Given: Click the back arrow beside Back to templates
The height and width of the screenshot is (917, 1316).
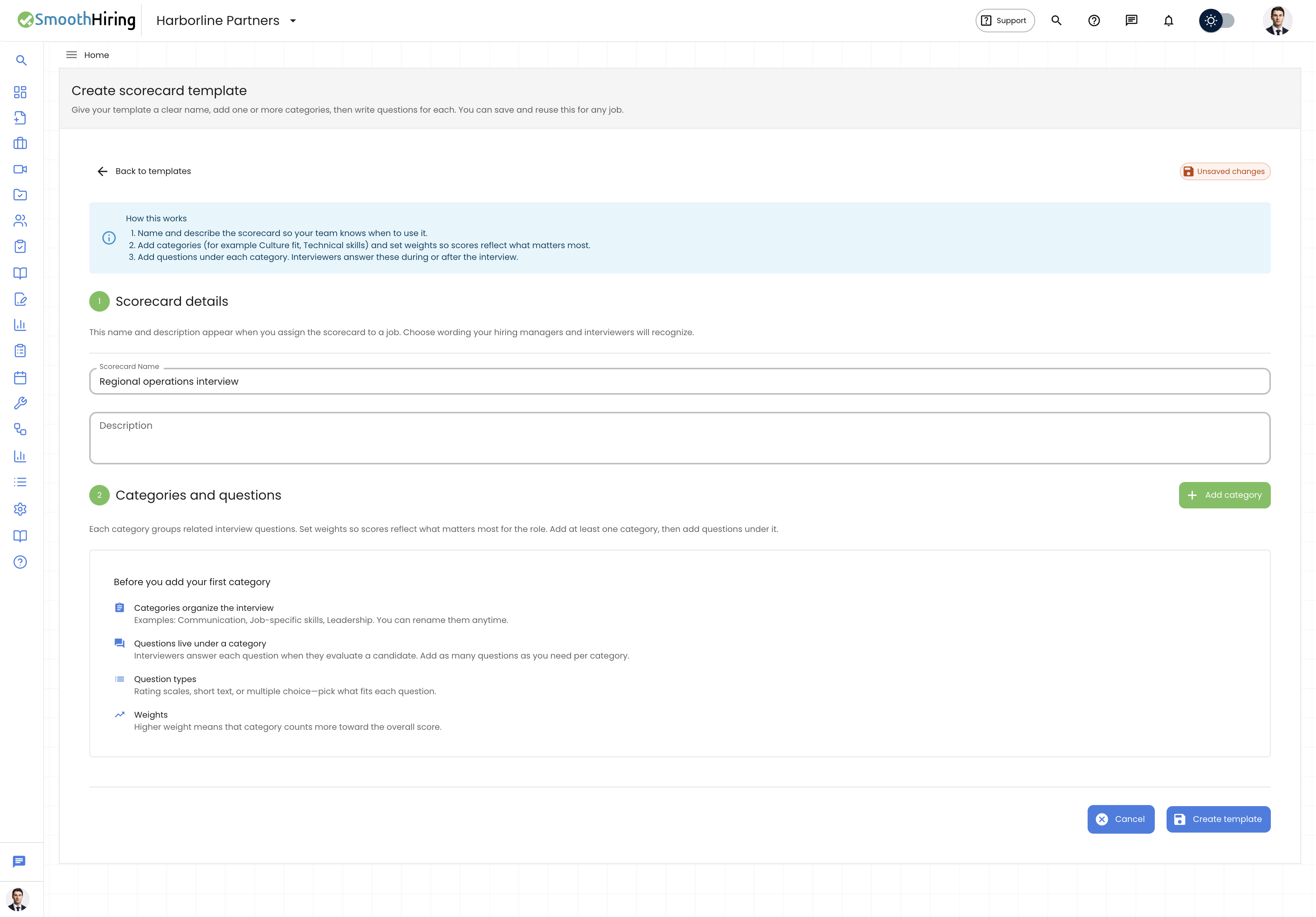Looking at the screenshot, I should point(102,171).
